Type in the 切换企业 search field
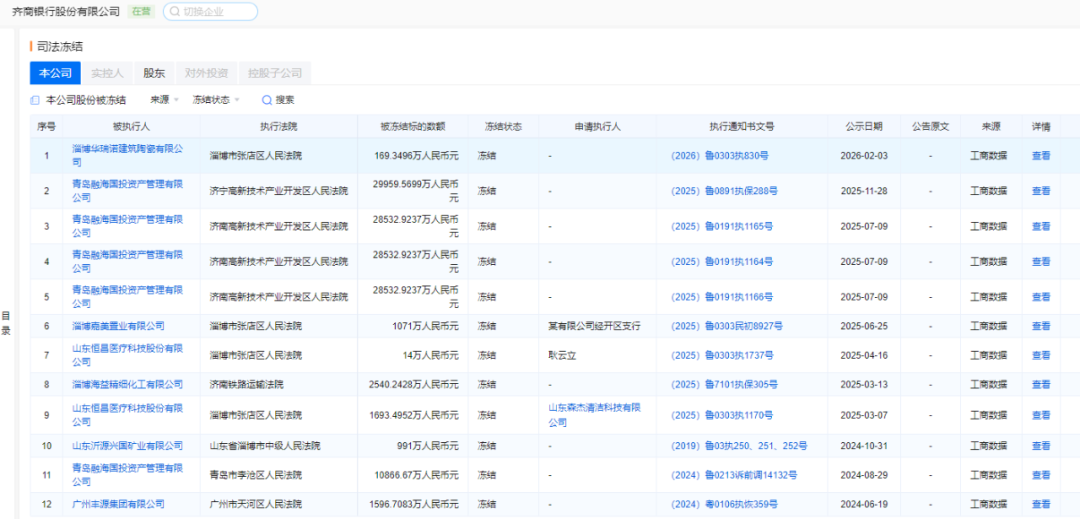The image size is (1080, 519). 216,12
